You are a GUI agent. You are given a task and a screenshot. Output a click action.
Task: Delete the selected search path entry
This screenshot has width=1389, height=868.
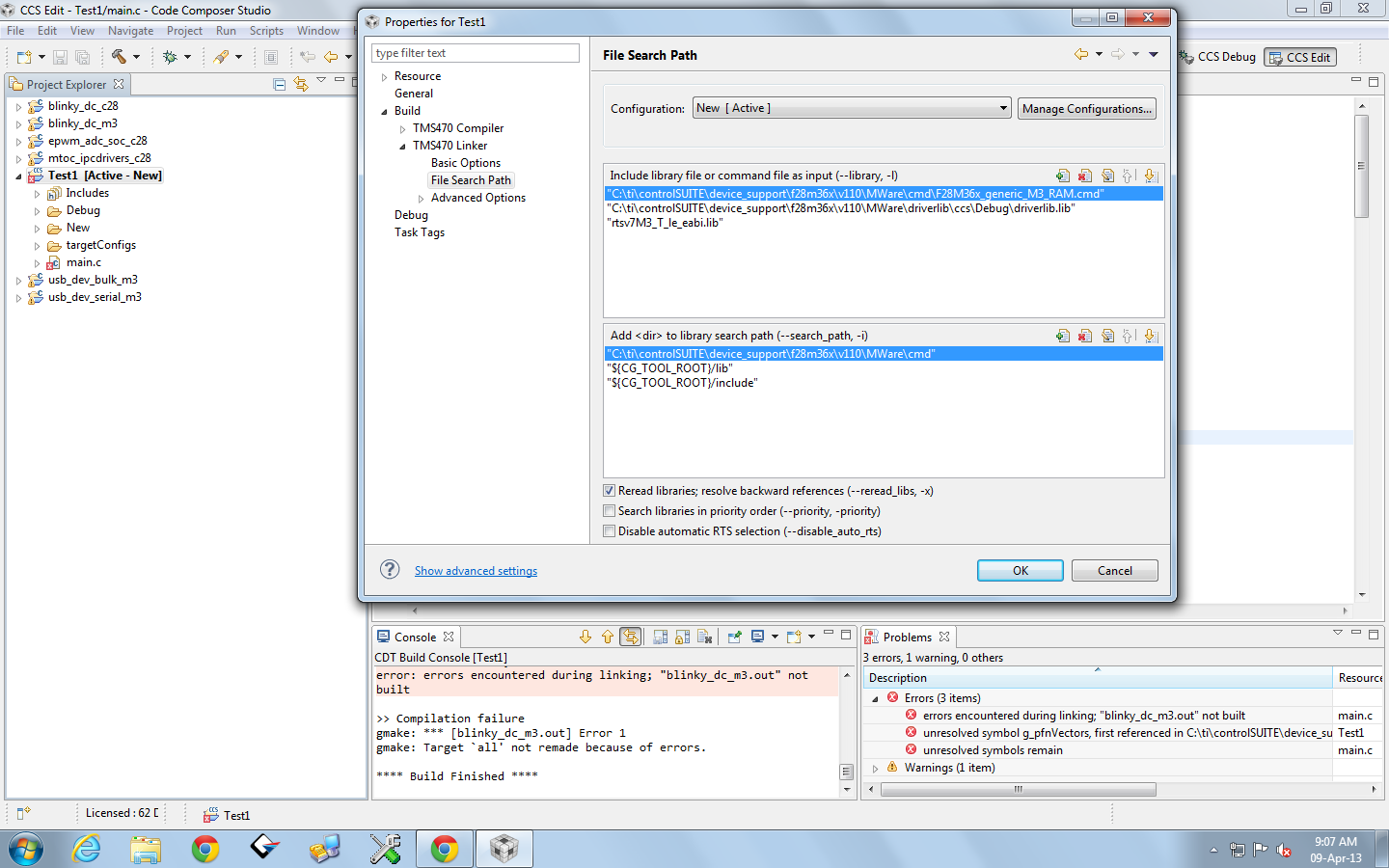click(1085, 336)
